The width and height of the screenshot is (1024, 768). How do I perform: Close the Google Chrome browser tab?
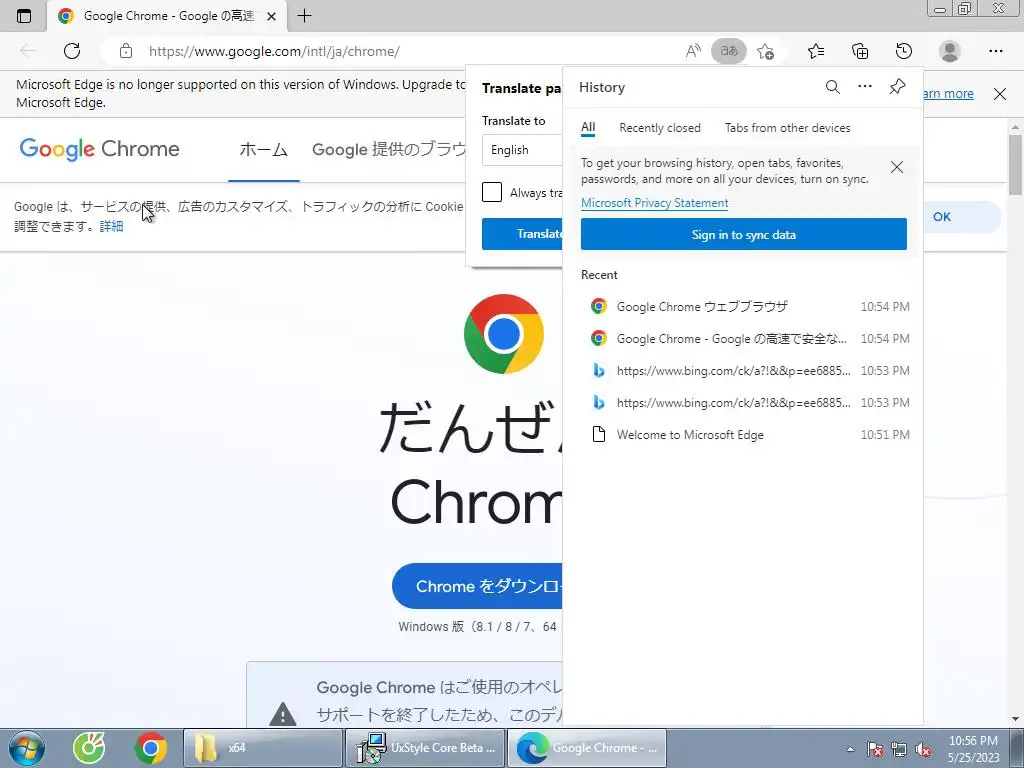(272, 16)
